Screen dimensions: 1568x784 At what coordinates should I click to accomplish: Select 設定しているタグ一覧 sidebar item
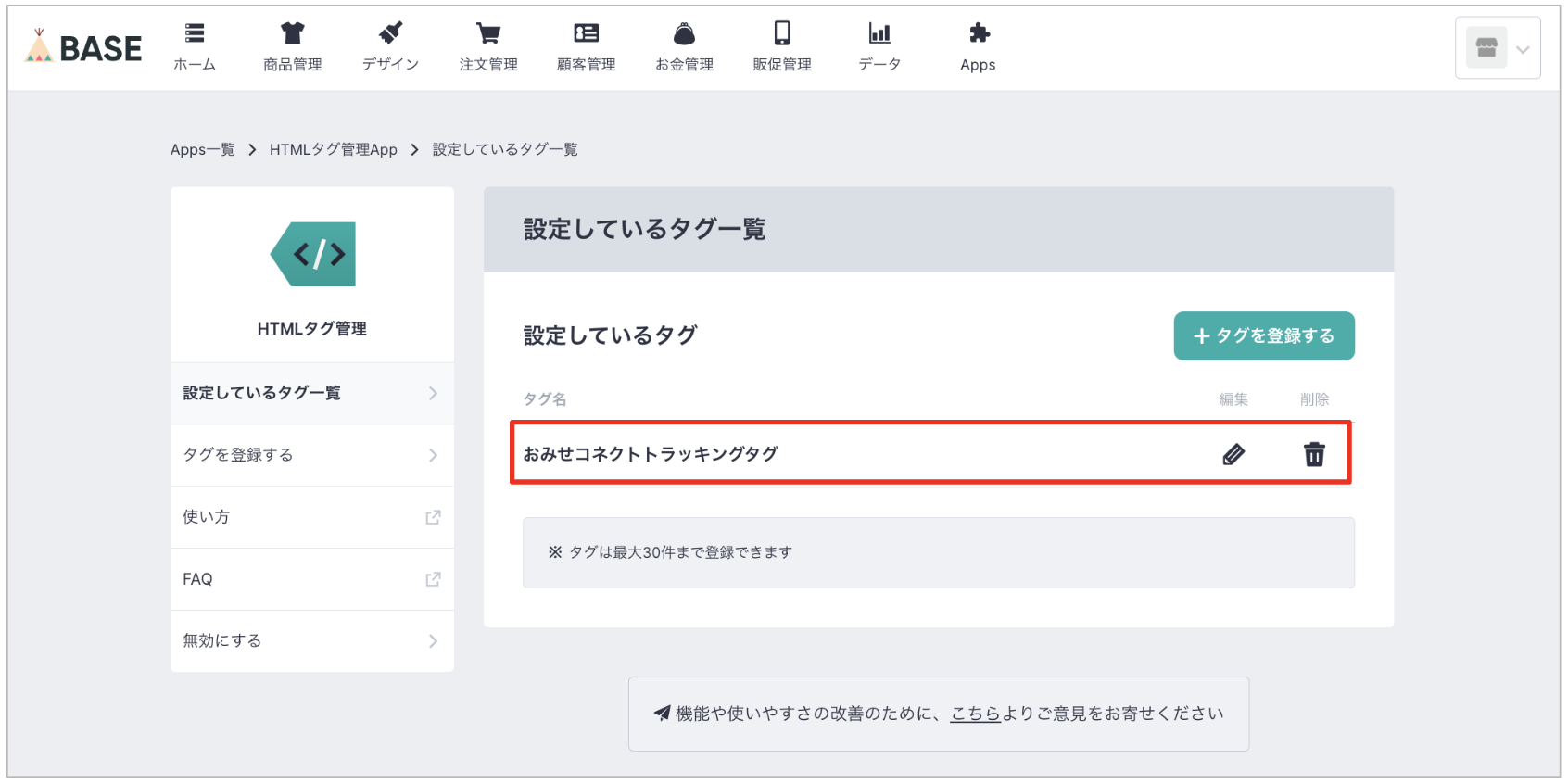pyautogui.click(x=312, y=393)
